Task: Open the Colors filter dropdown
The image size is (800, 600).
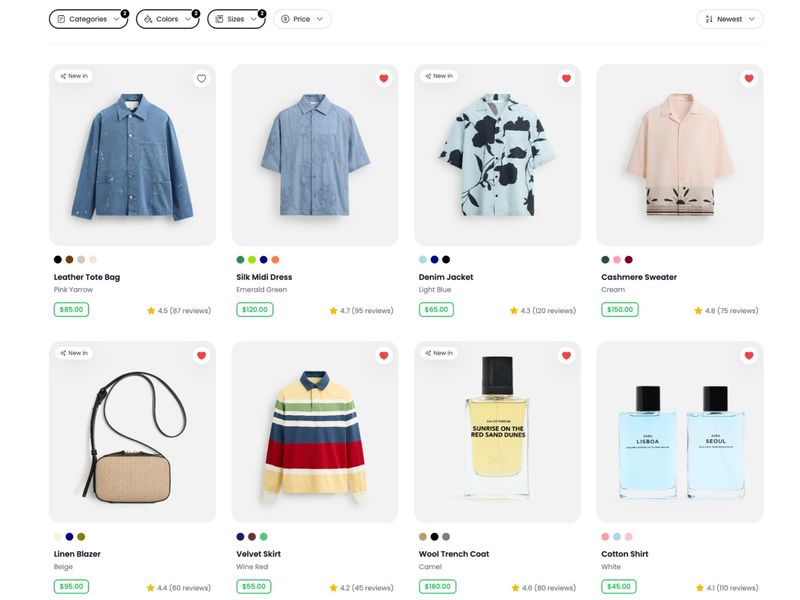Action: coord(165,18)
